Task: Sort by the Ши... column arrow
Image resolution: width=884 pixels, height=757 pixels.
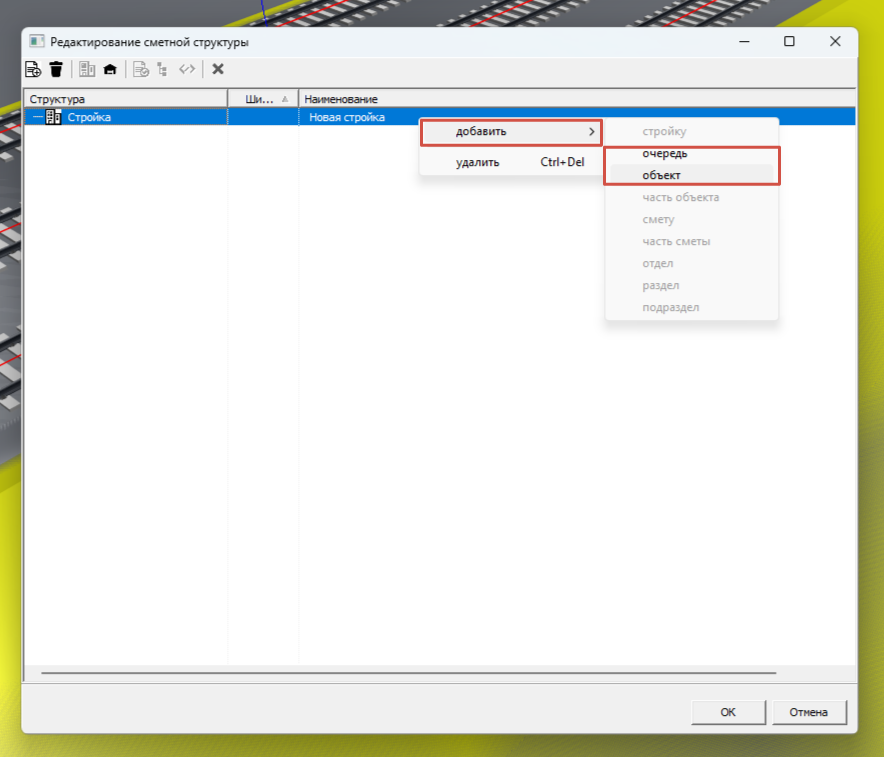Action: point(285,99)
